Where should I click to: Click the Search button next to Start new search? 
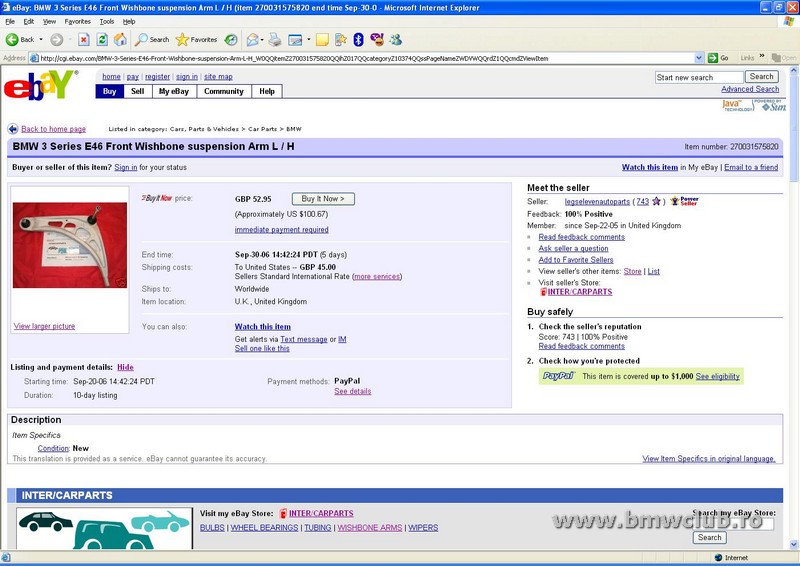(x=762, y=77)
